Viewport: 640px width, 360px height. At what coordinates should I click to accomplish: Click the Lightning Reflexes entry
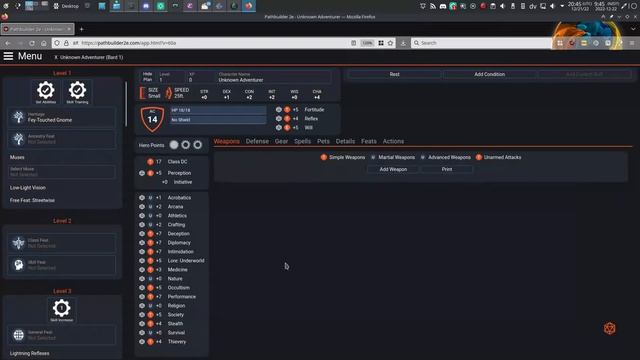tap(29, 353)
